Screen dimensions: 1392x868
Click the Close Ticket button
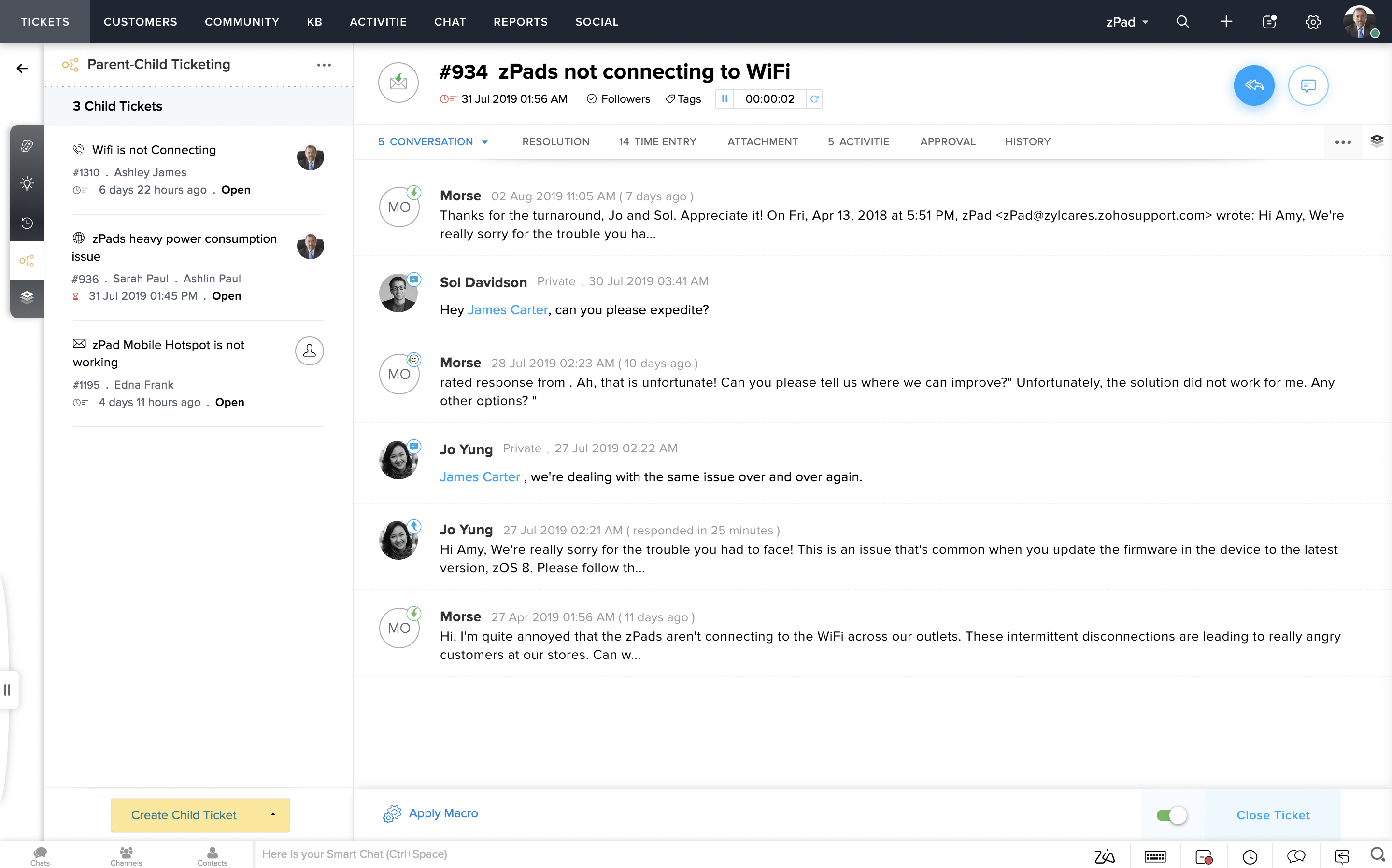pyautogui.click(x=1273, y=815)
